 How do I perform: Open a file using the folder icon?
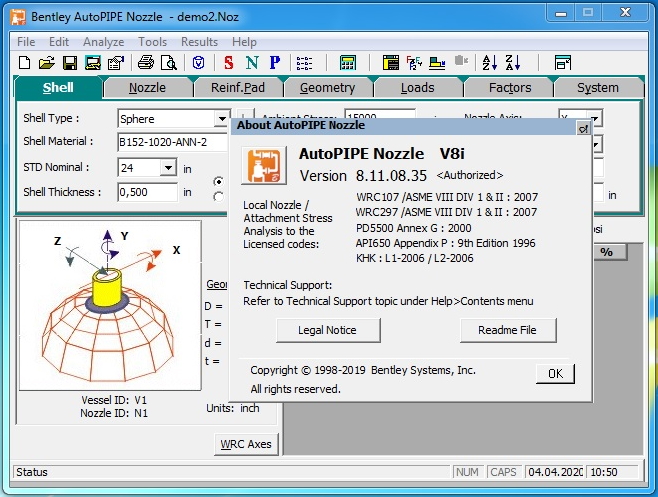(x=47, y=63)
